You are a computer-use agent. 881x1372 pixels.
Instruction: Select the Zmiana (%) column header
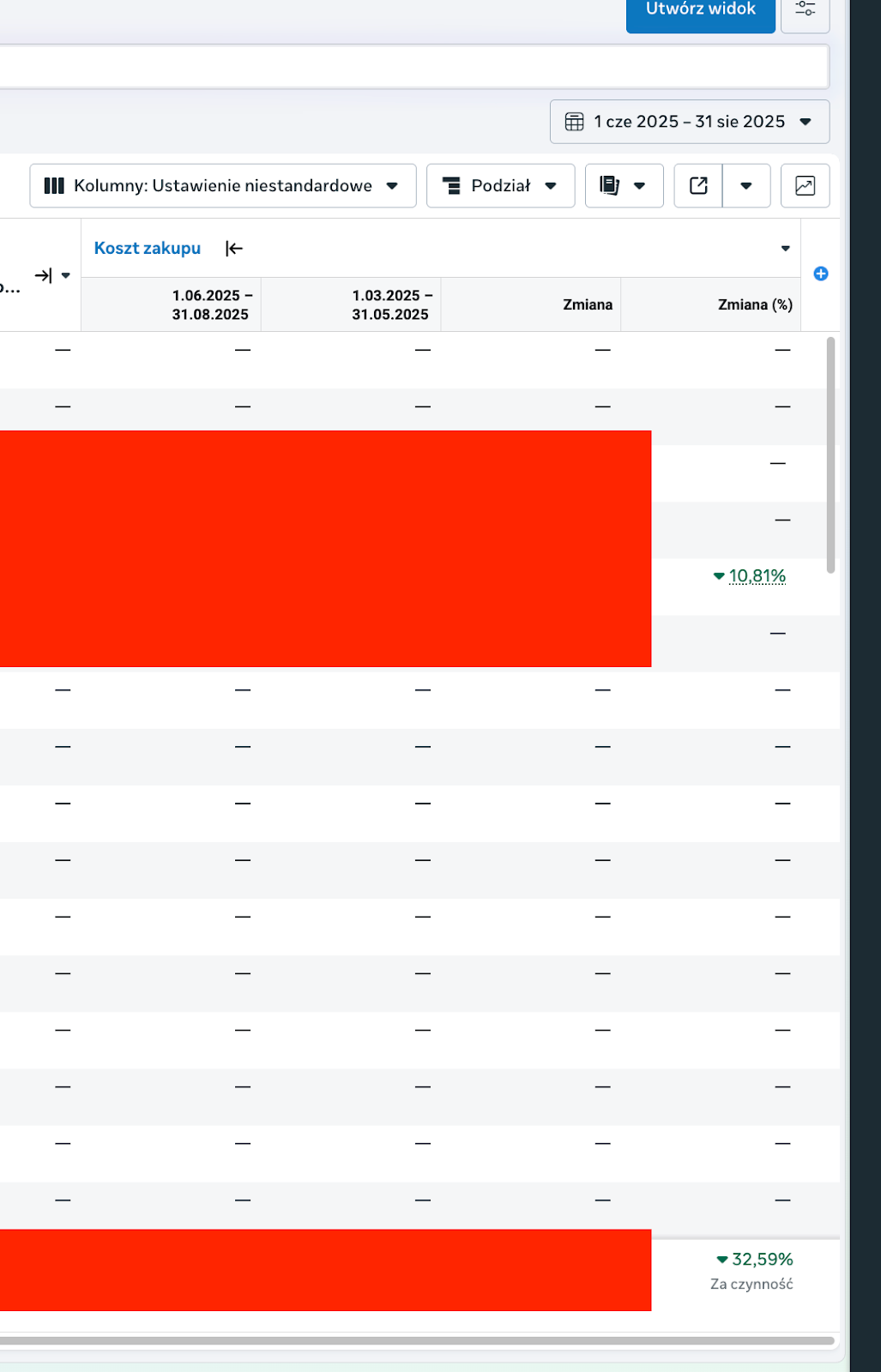point(754,305)
